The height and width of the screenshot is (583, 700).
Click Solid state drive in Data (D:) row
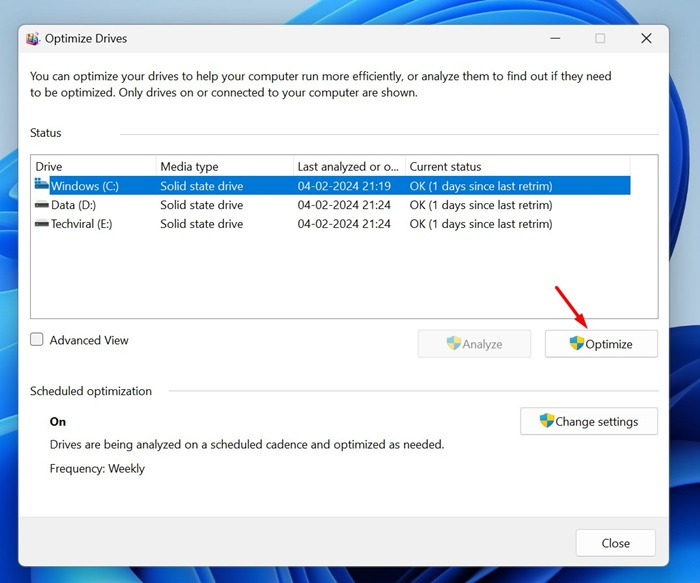pyautogui.click(x=202, y=205)
